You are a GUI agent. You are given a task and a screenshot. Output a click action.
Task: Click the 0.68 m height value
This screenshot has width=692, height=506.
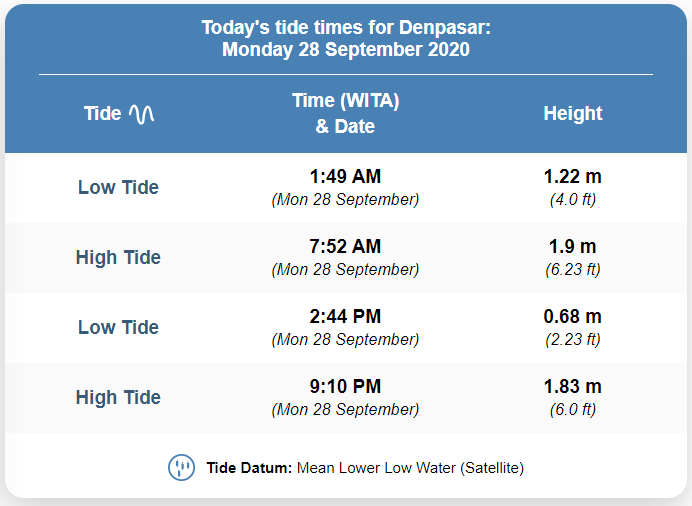pyautogui.click(x=572, y=316)
